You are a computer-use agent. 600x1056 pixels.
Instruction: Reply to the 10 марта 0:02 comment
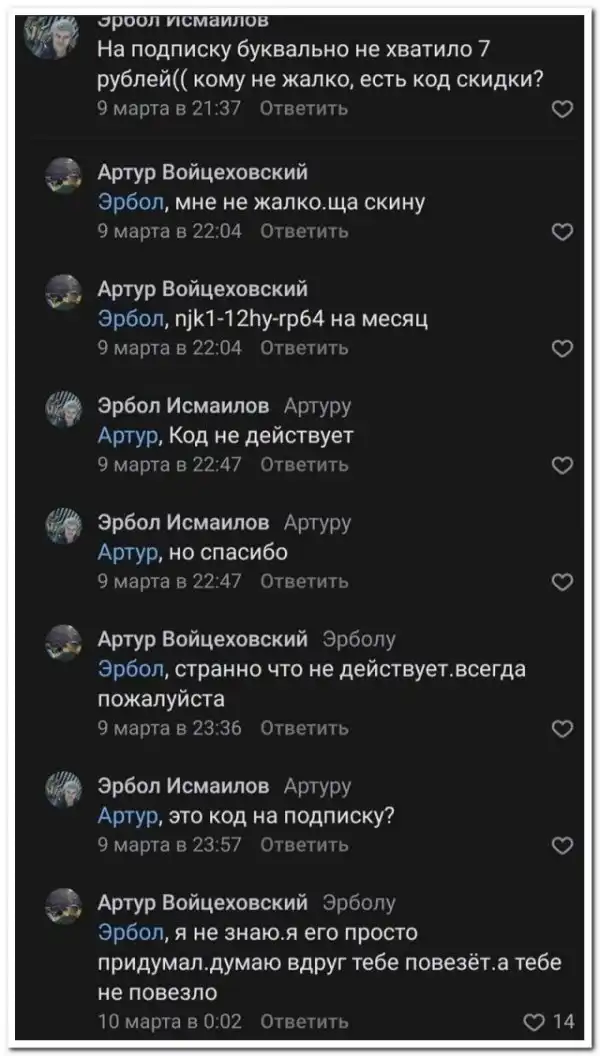click(304, 1021)
